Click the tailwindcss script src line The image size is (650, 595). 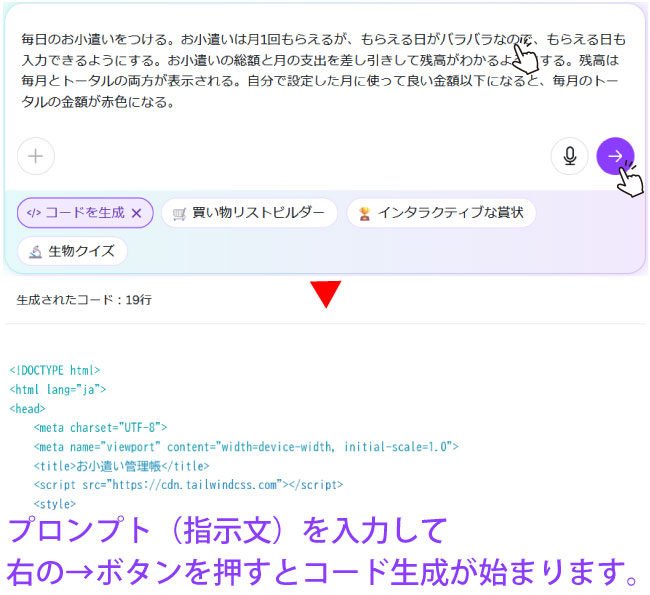click(x=188, y=485)
